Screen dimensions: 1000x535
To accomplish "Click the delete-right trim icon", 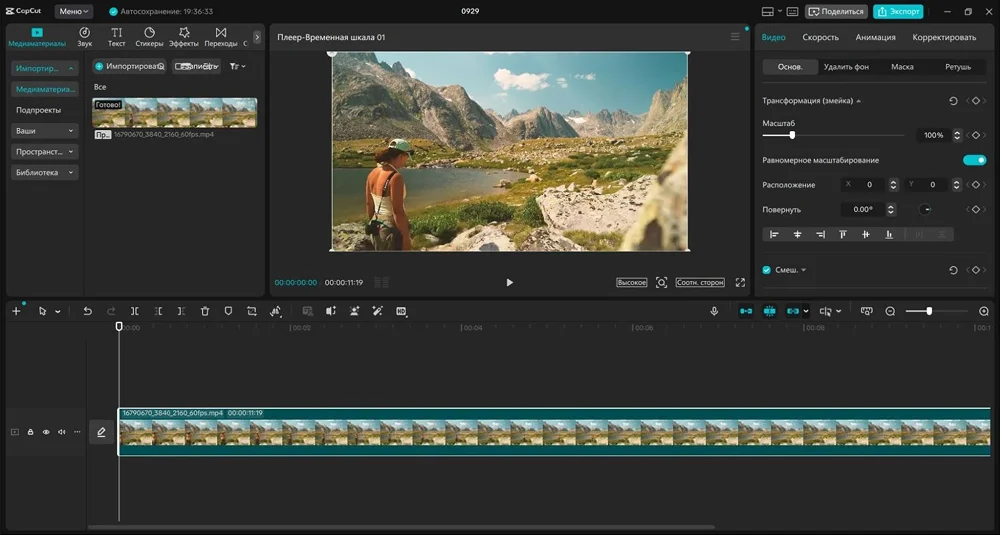I will (x=181, y=311).
